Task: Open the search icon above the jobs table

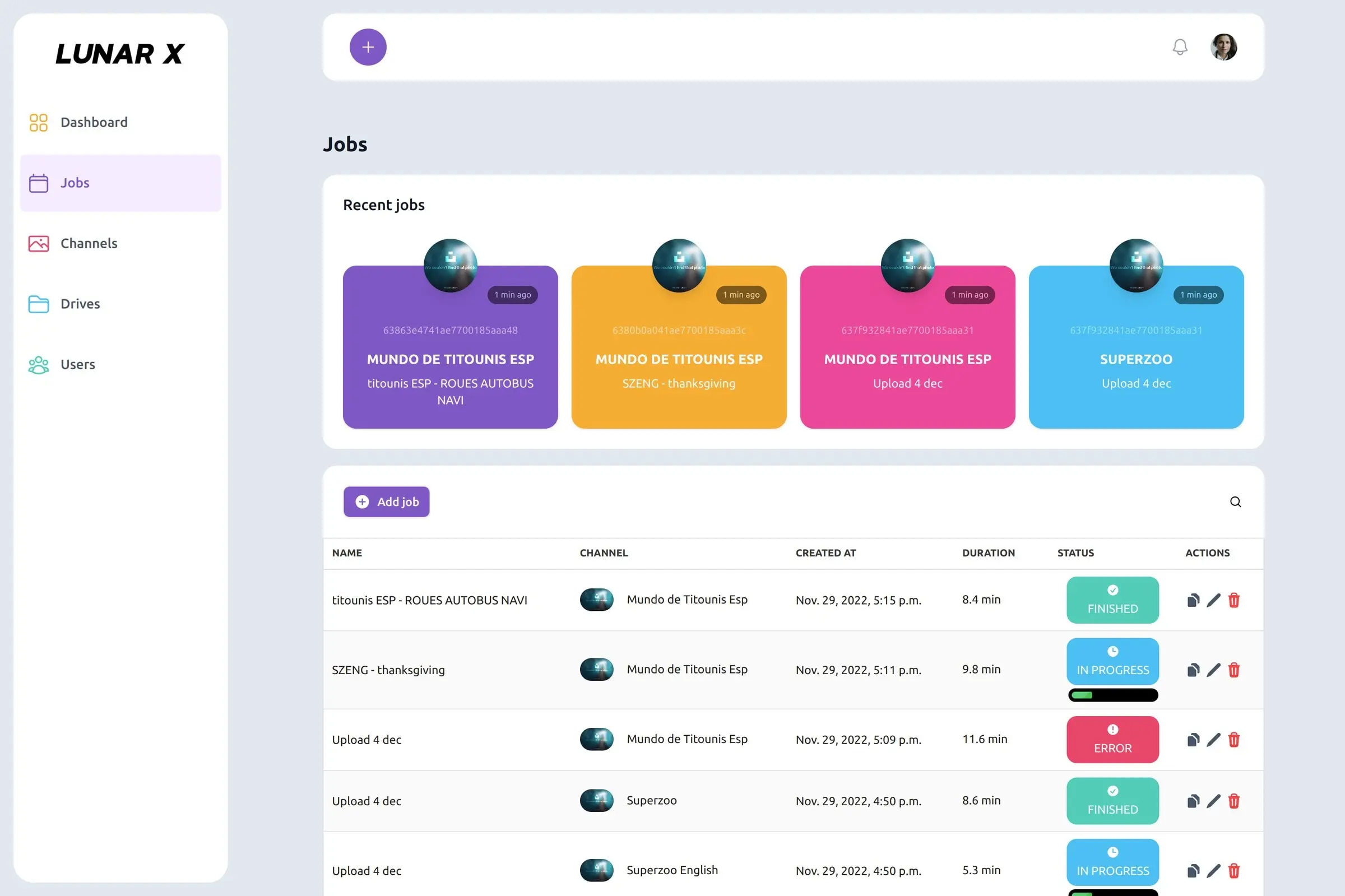Action: (1235, 502)
